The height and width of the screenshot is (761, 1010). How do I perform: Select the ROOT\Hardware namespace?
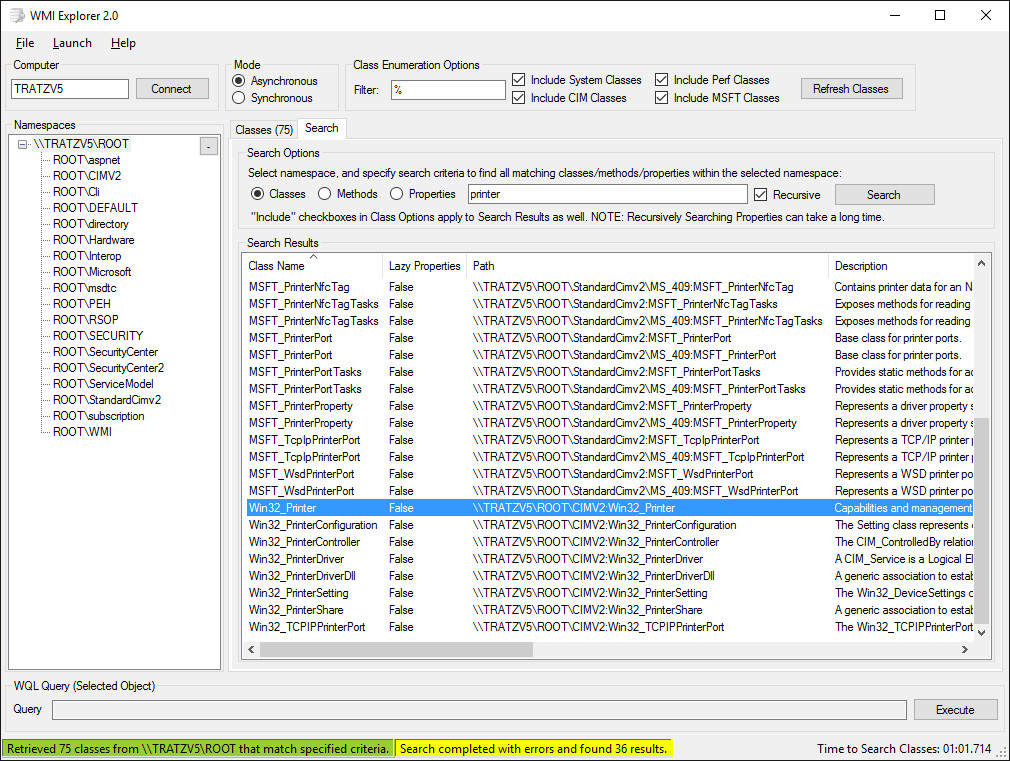pos(93,240)
